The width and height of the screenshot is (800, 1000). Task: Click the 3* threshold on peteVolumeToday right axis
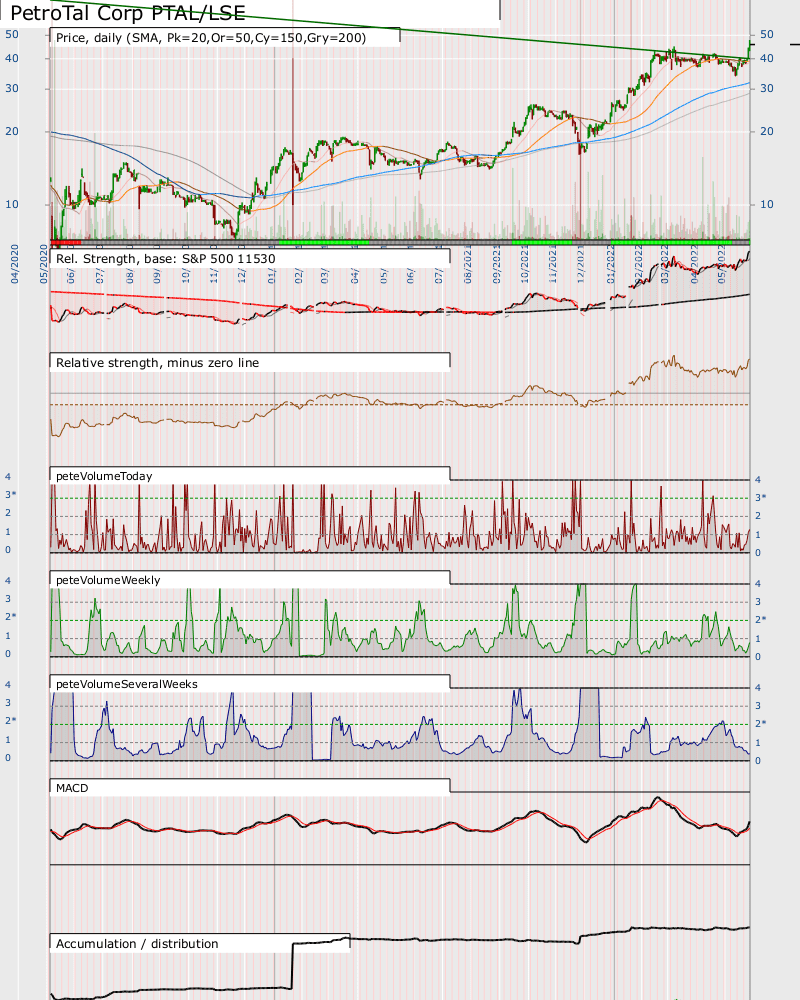point(761,498)
